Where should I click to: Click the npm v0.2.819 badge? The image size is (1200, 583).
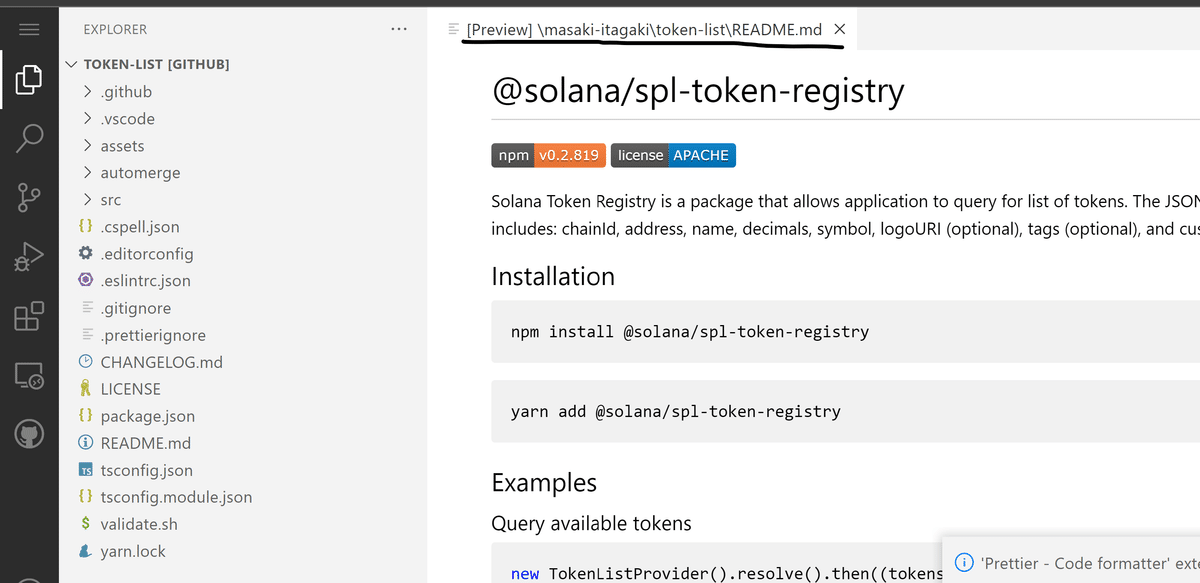pos(548,155)
